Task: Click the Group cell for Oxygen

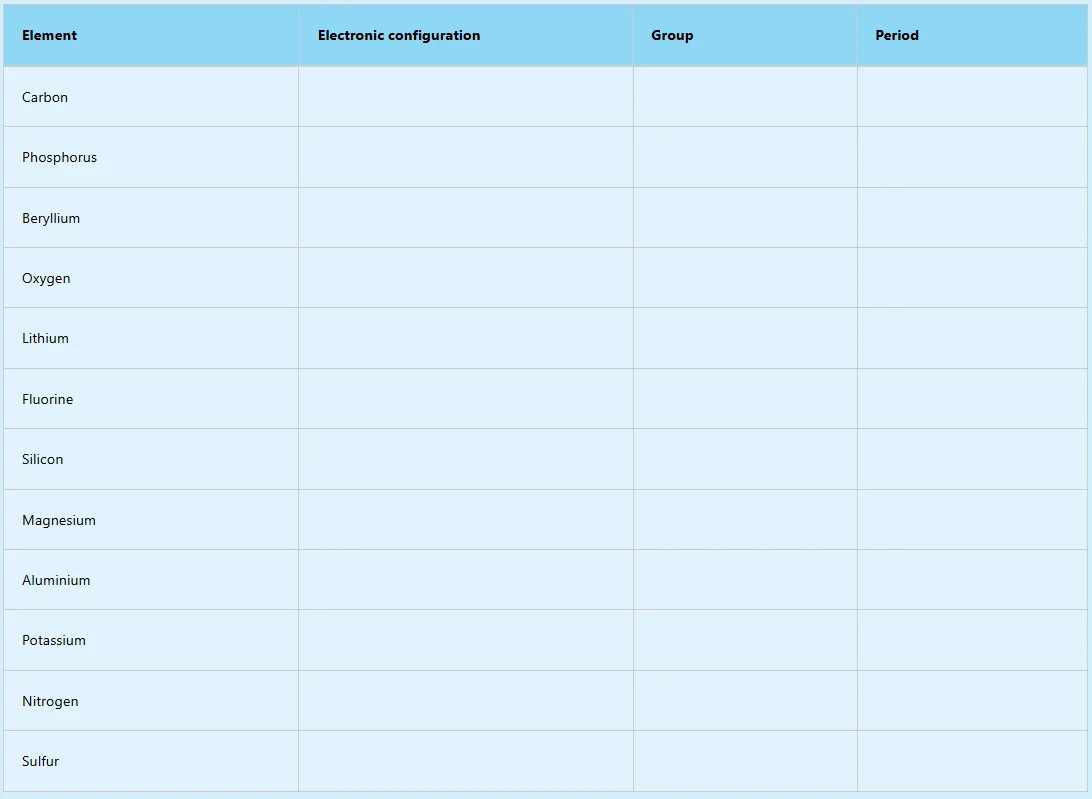Action: click(x=745, y=278)
